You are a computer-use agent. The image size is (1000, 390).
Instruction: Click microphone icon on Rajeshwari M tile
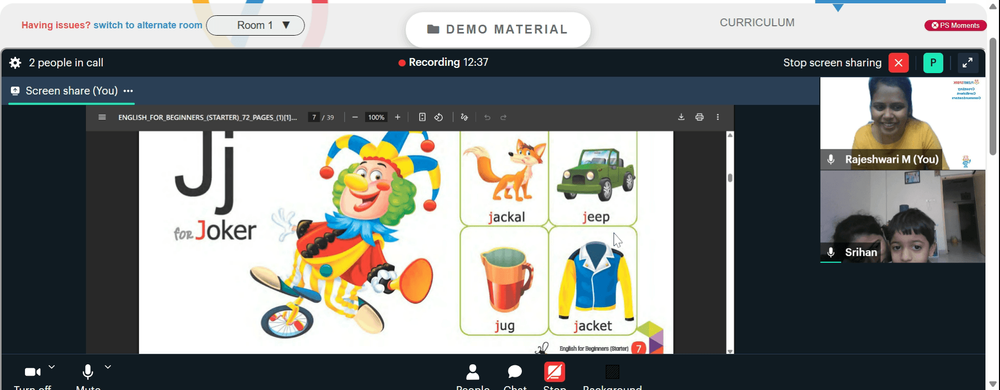(x=830, y=159)
